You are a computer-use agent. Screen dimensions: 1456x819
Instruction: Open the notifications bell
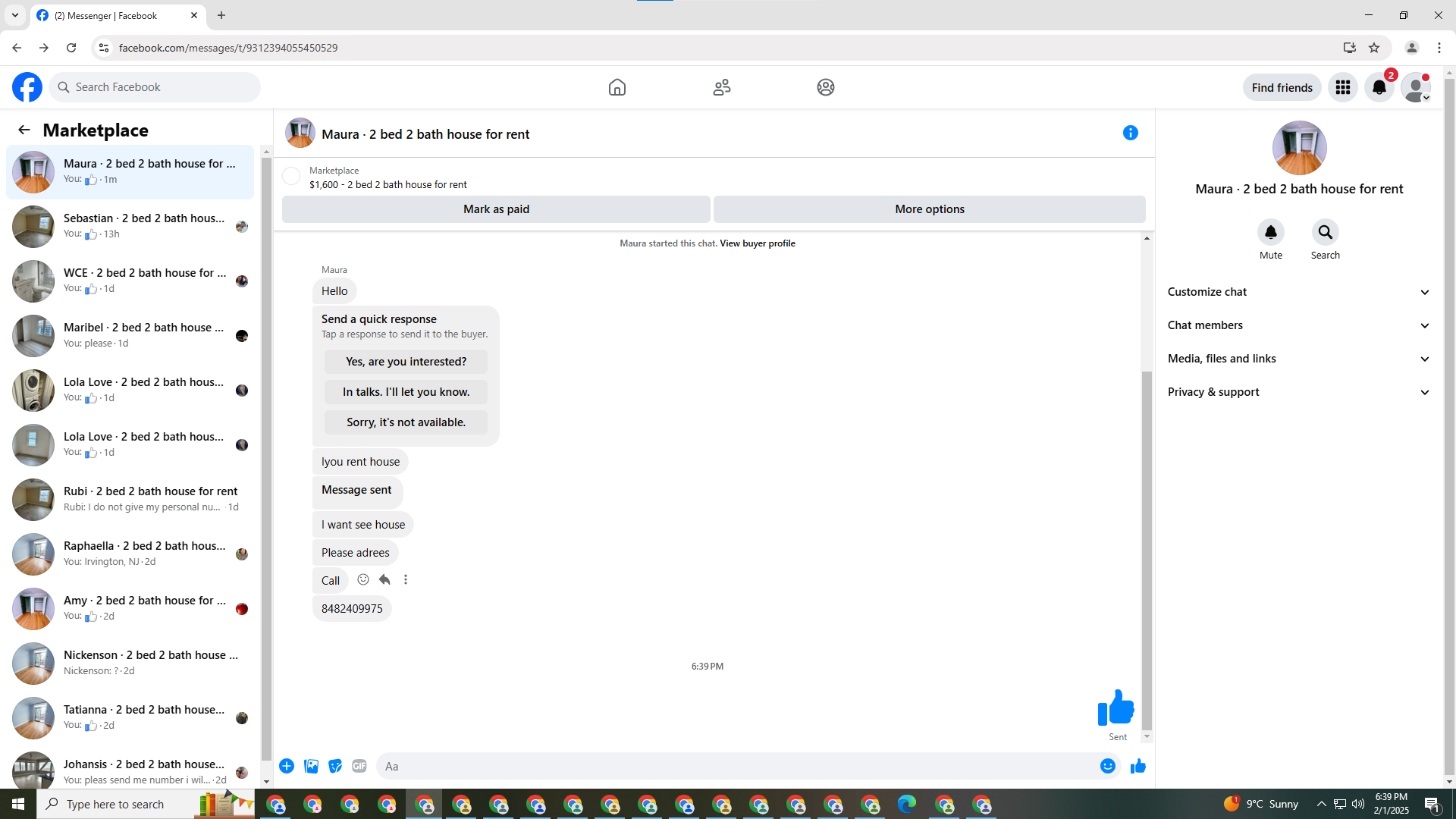pyautogui.click(x=1379, y=87)
